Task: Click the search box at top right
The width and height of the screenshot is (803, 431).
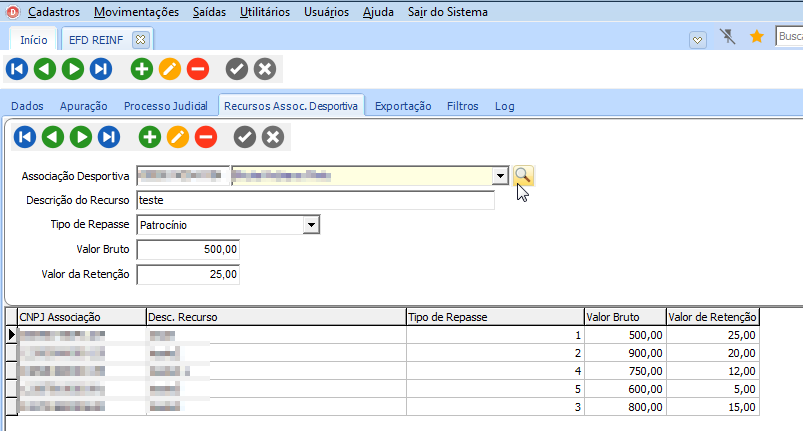Action: (789, 36)
